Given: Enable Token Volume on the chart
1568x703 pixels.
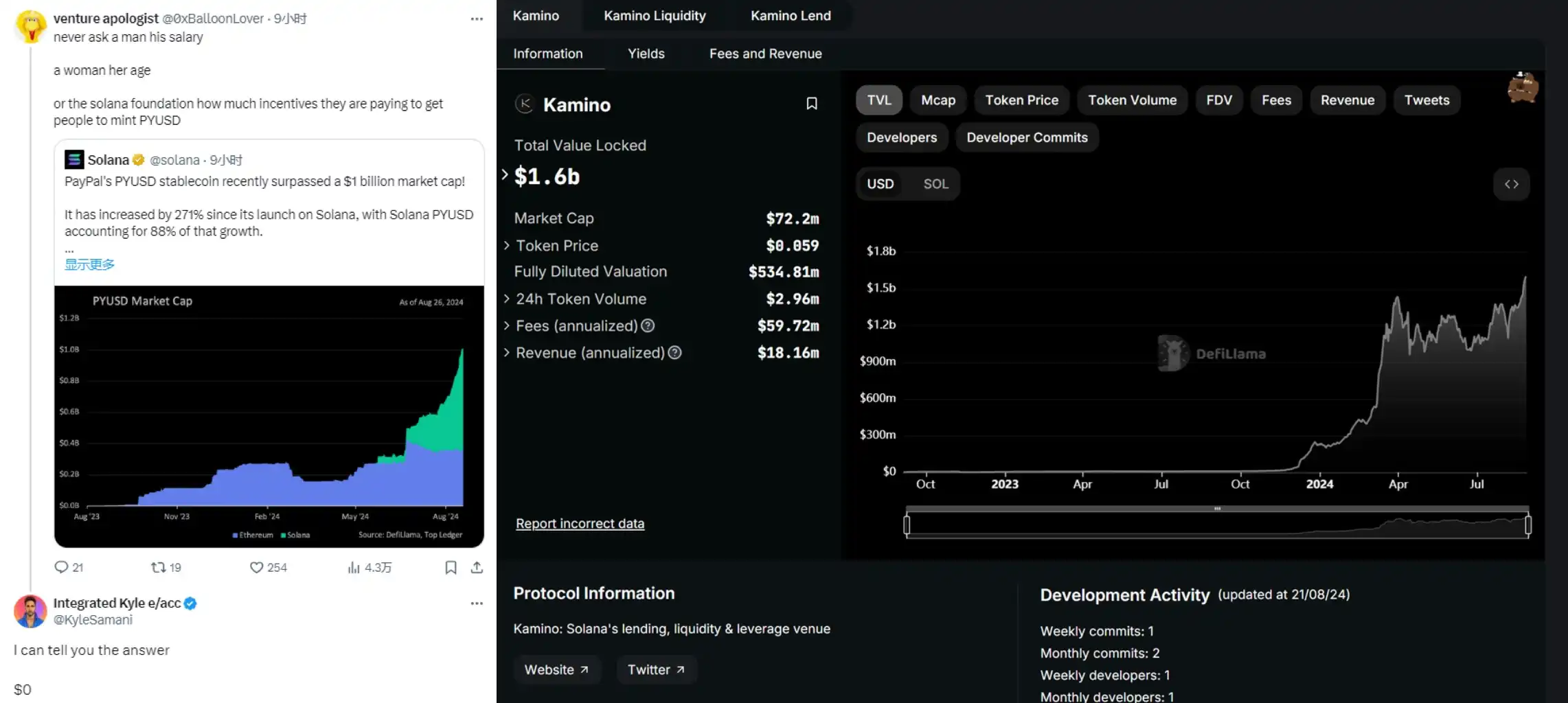Looking at the screenshot, I should [1133, 100].
